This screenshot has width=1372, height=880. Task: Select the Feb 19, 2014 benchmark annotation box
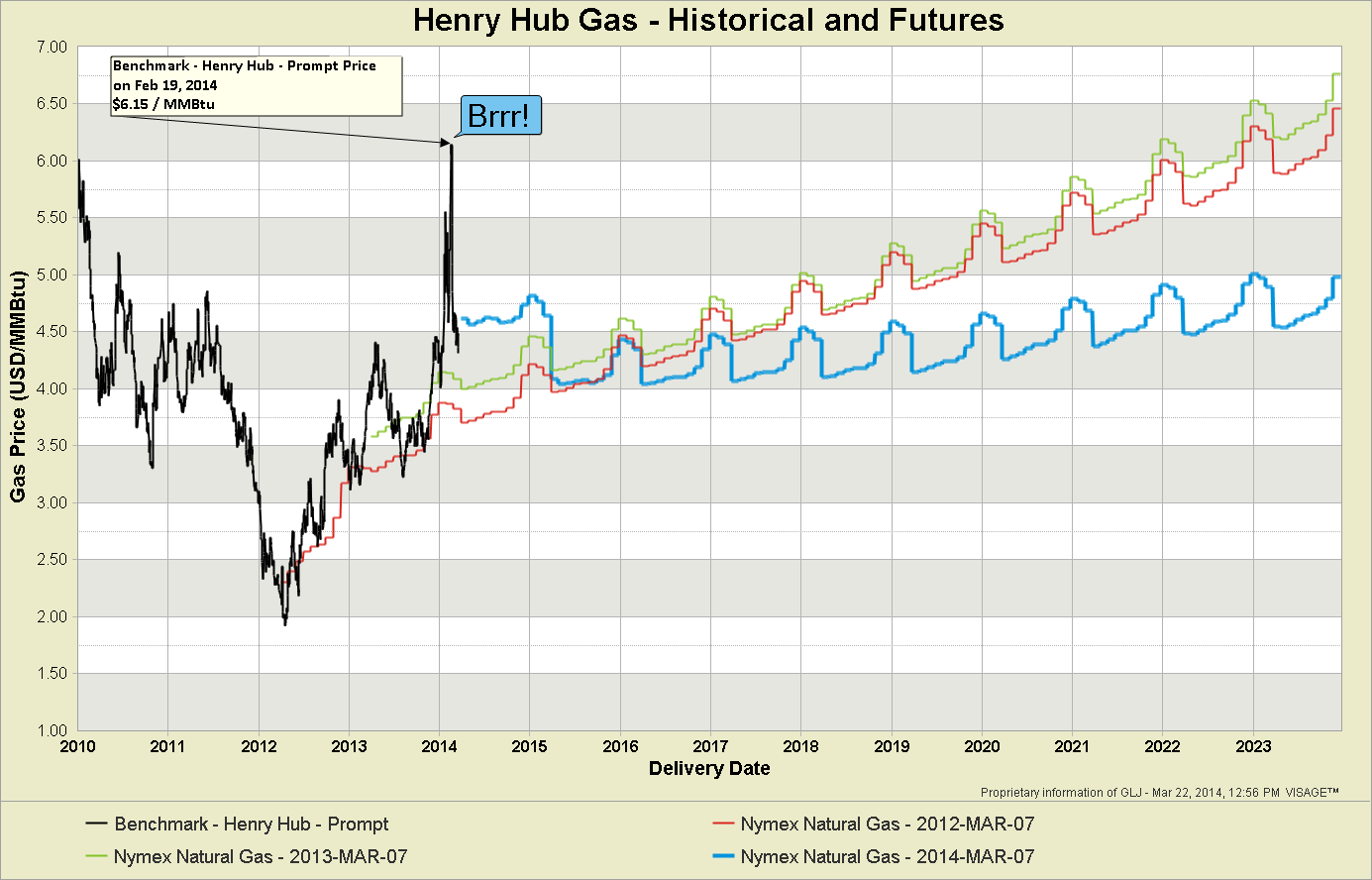point(256,86)
